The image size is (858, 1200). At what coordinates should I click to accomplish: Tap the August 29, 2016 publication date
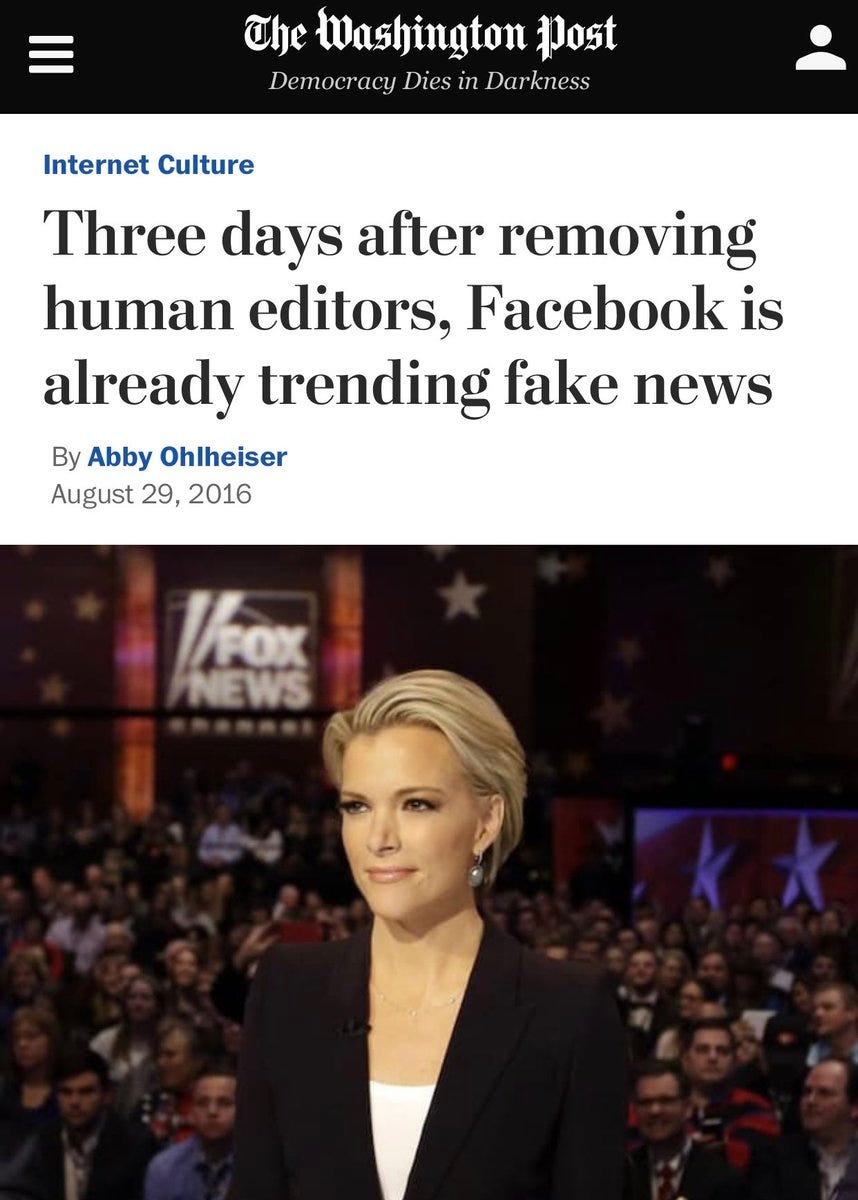point(151,494)
